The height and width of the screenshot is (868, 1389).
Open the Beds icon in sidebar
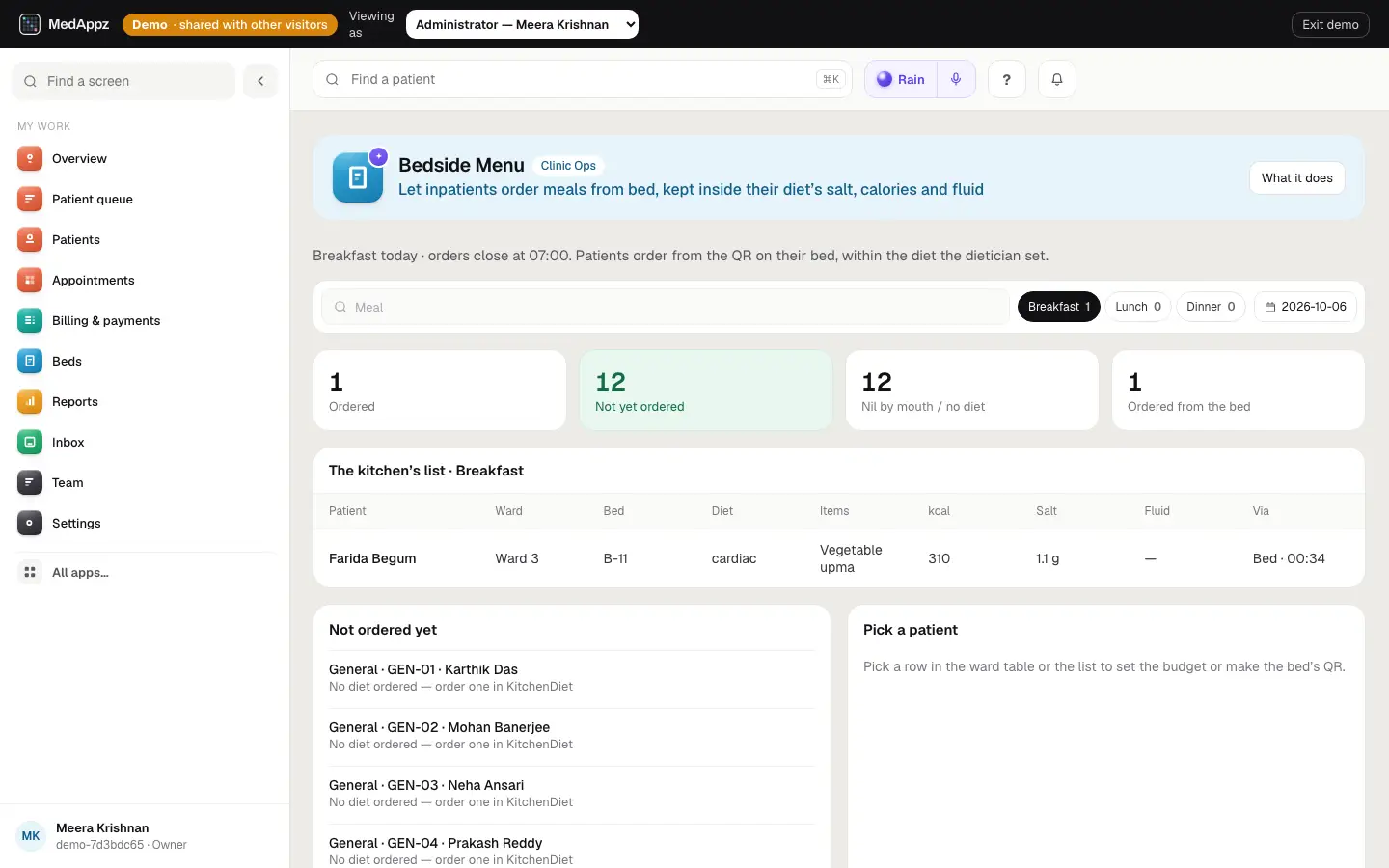pyautogui.click(x=30, y=362)
